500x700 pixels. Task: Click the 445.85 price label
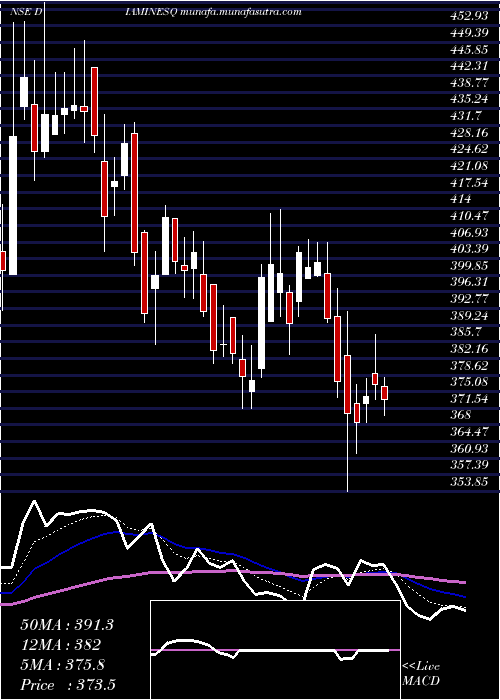pos(469,50)
